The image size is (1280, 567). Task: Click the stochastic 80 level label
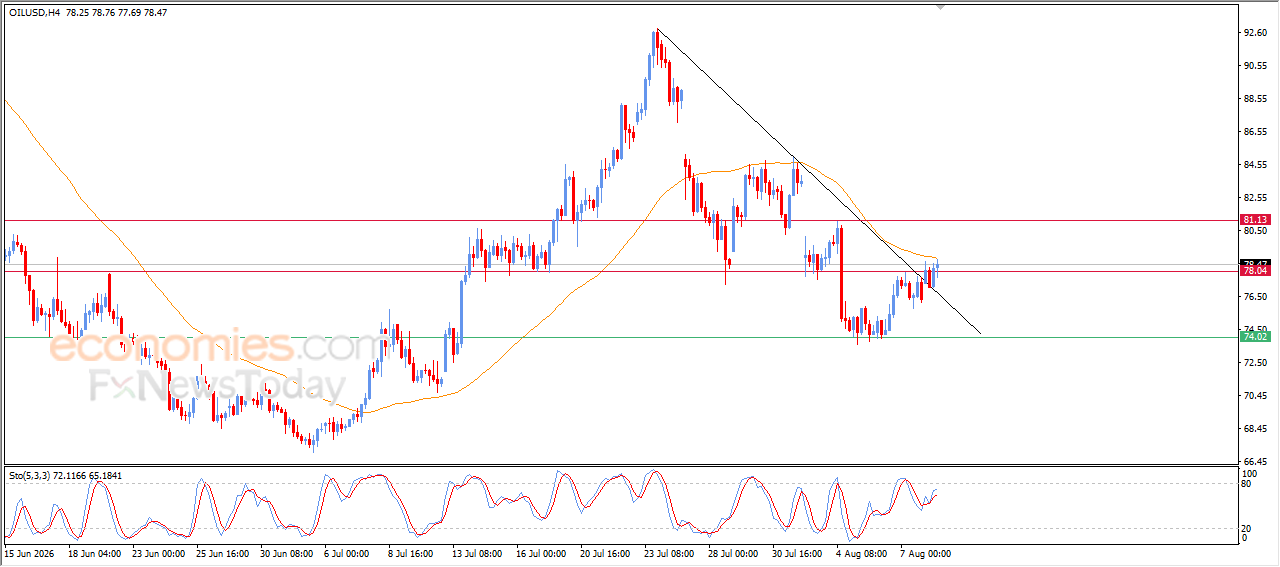tap(1248, 485)
